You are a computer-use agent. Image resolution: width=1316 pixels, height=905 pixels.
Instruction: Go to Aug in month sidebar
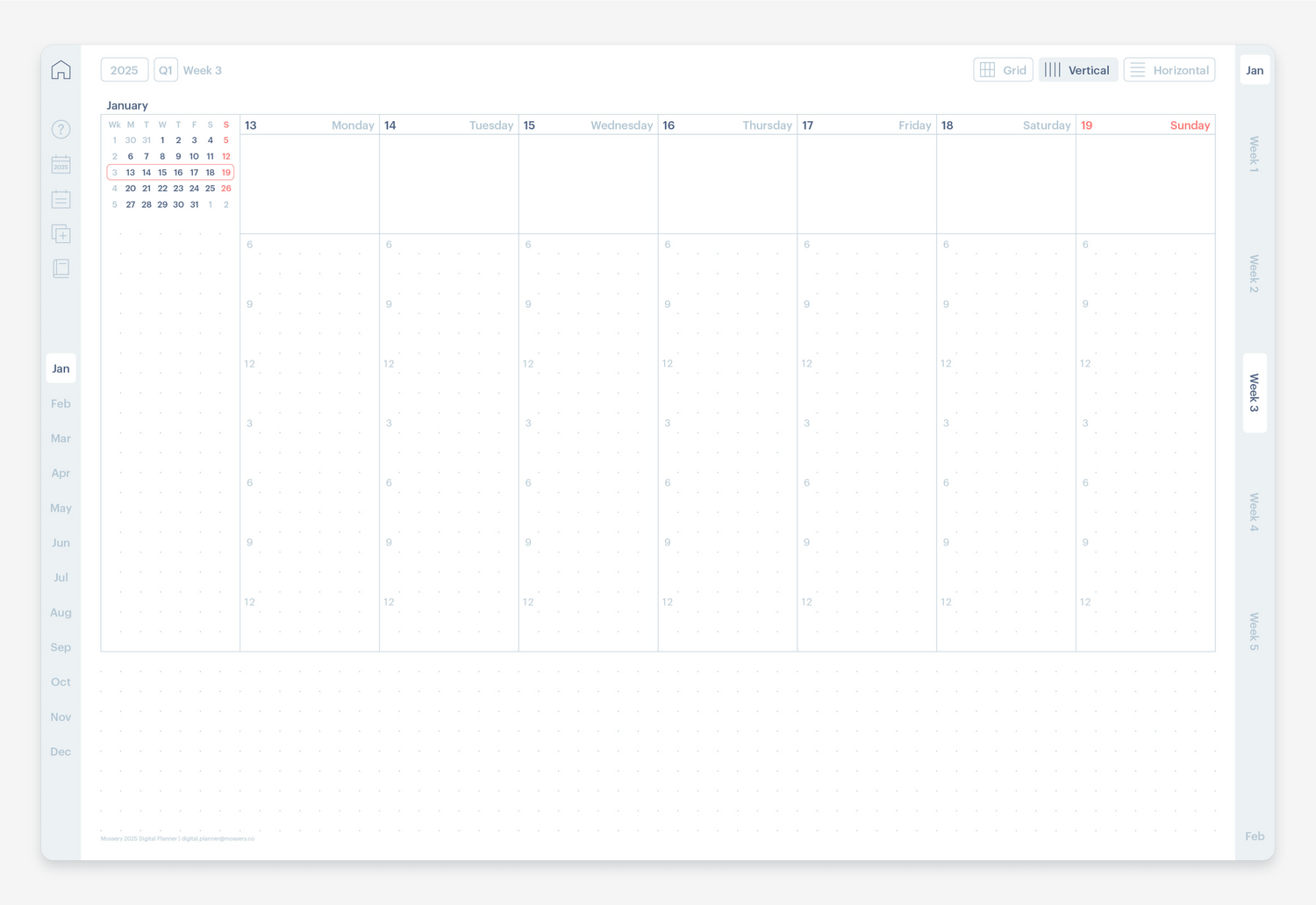61,612
